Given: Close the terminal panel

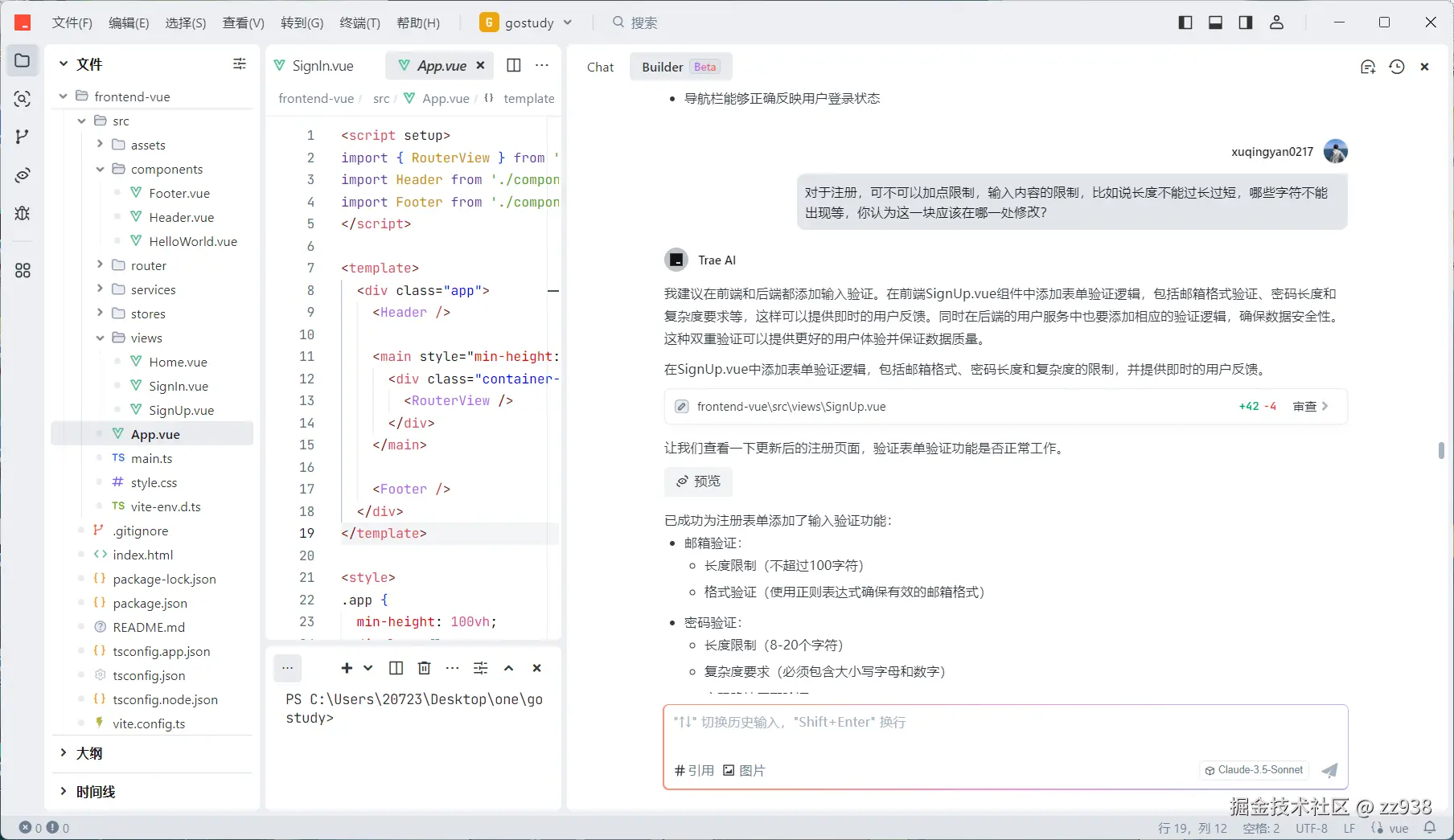Looking at the screenshot, I should (537, 668).
